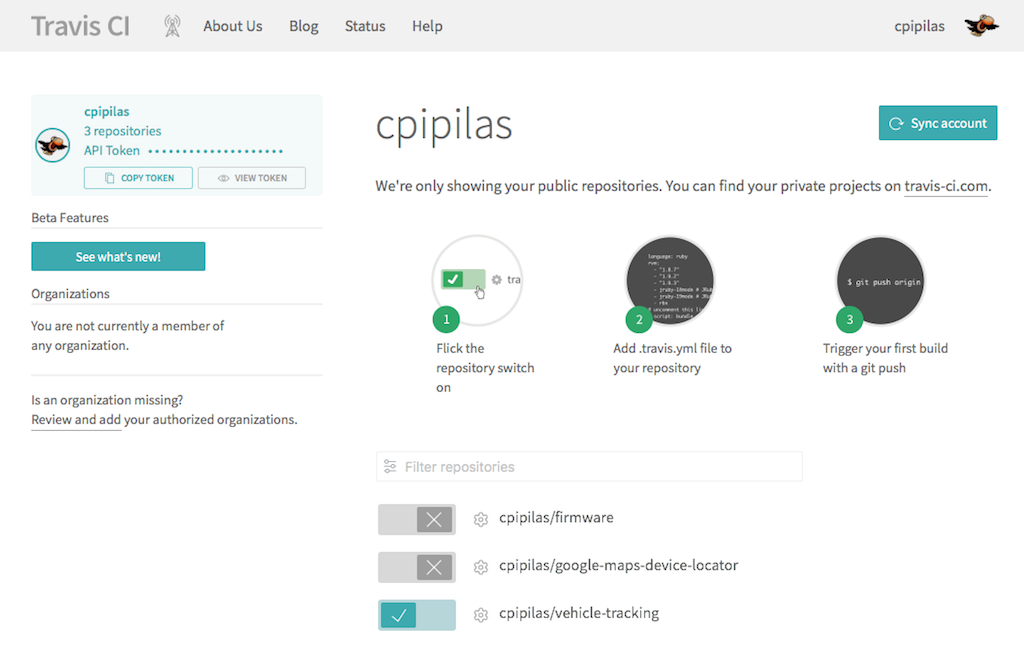Open cpipilas/vehicle-tracking repository

[x=579, y=613]
